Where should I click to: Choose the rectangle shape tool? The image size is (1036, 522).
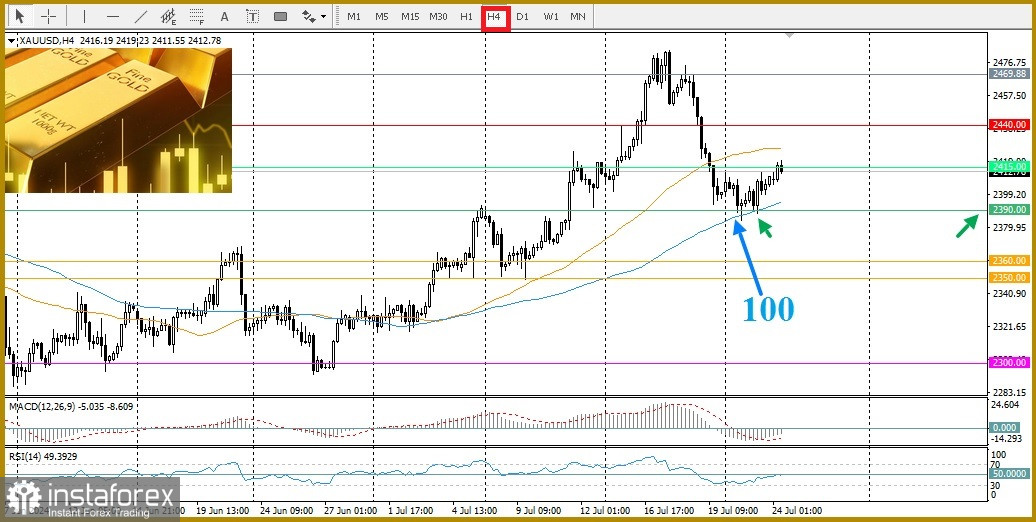pyautogui.click(x=280, y=16)
